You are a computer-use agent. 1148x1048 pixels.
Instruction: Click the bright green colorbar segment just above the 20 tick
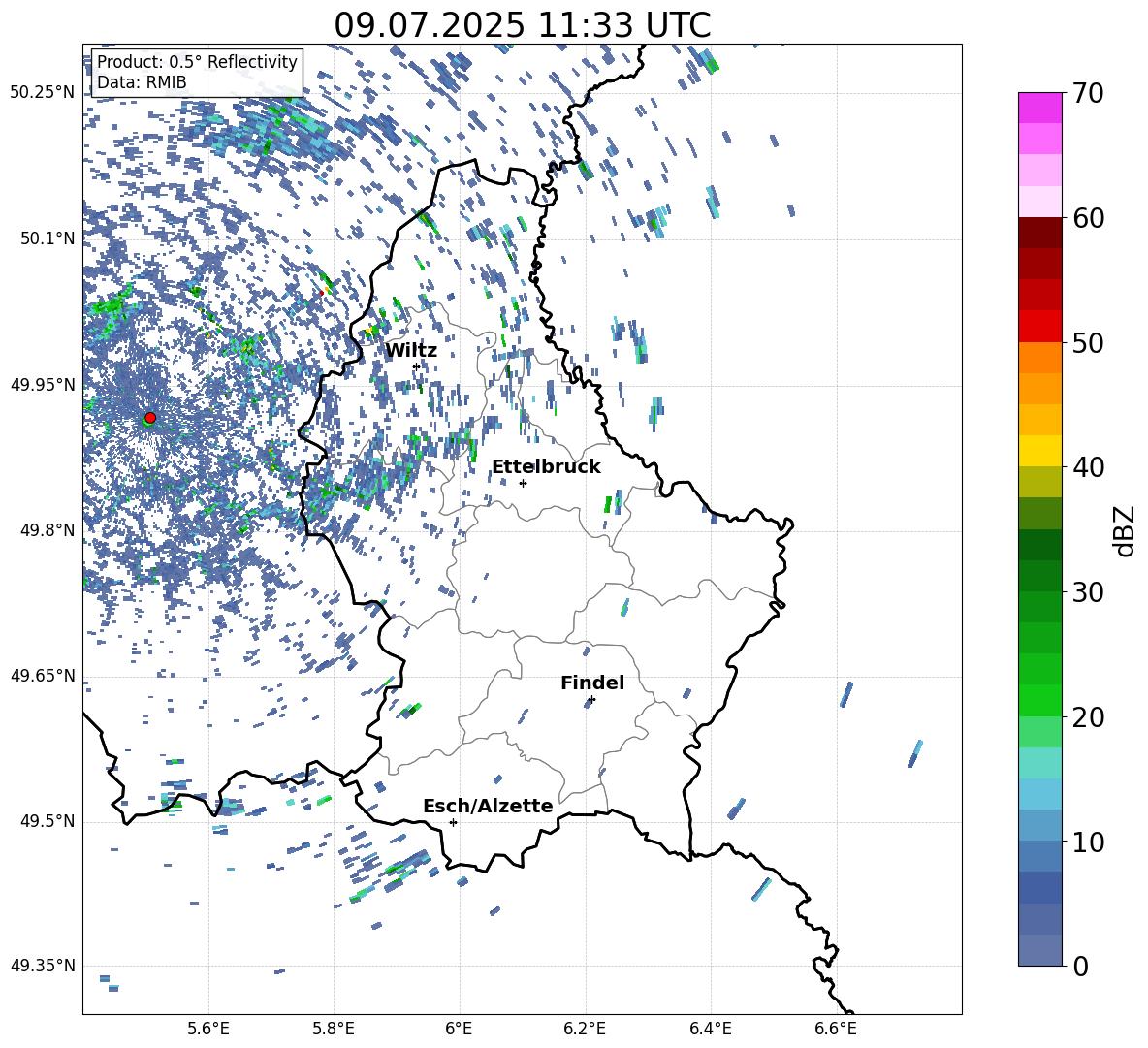[1039, 700]
